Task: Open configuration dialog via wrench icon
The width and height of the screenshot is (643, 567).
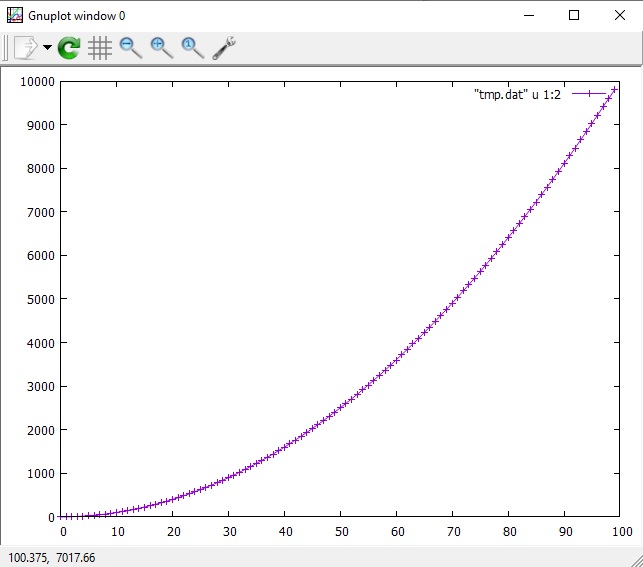Action: (x=224, y=47)
